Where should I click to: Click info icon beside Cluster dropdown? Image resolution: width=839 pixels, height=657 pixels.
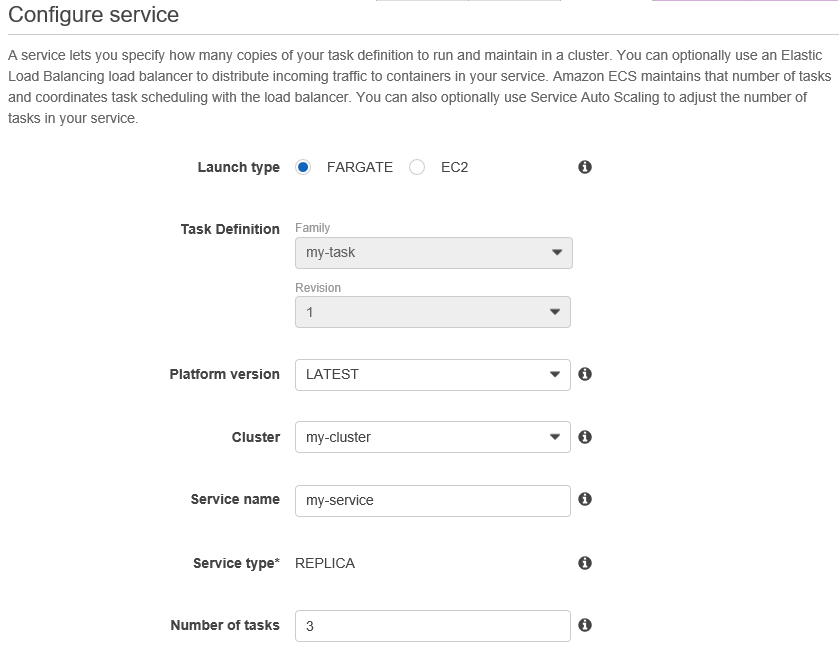(x=585, y=437)
